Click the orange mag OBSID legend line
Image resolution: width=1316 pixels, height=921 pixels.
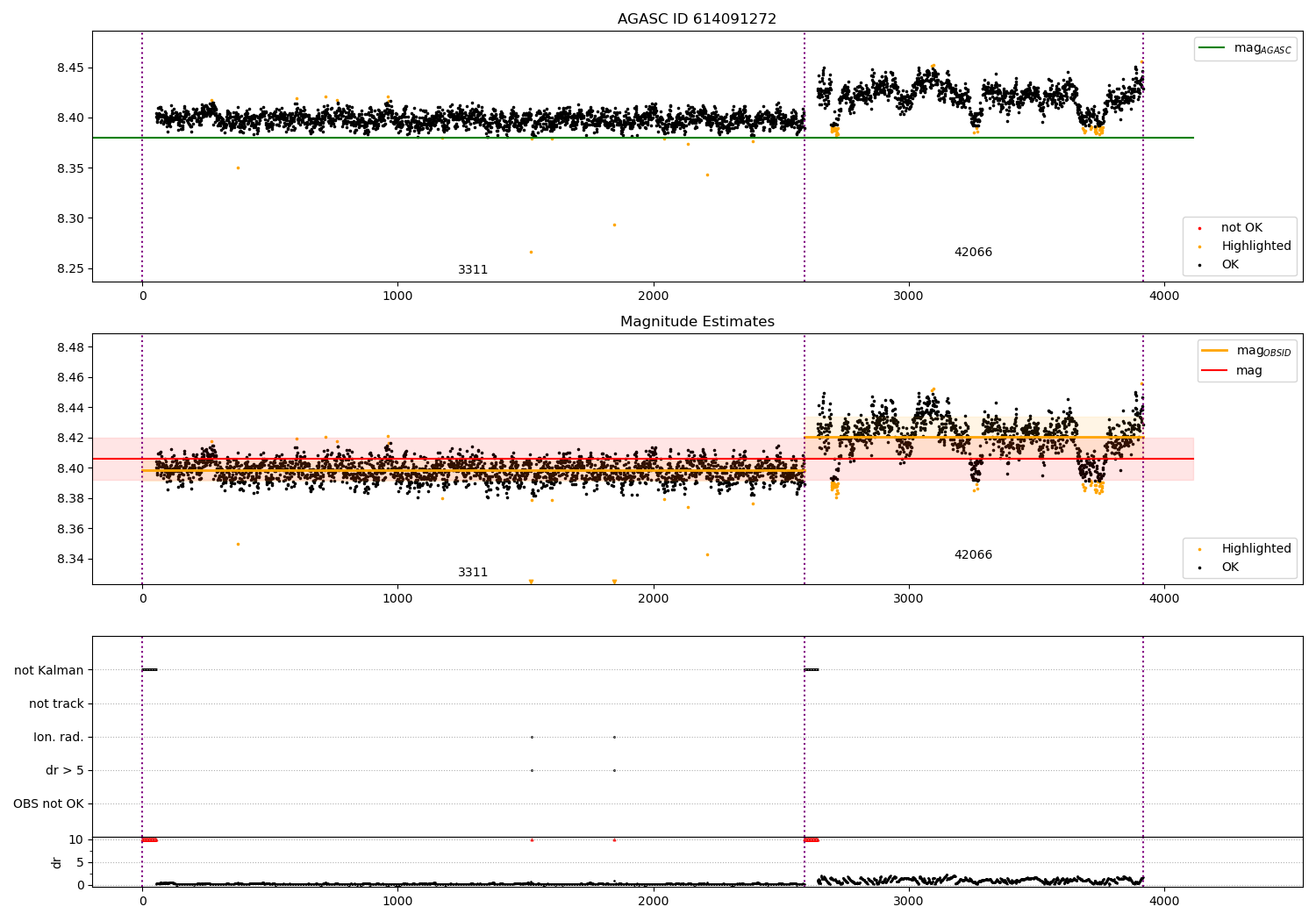tap(1215, 351)
